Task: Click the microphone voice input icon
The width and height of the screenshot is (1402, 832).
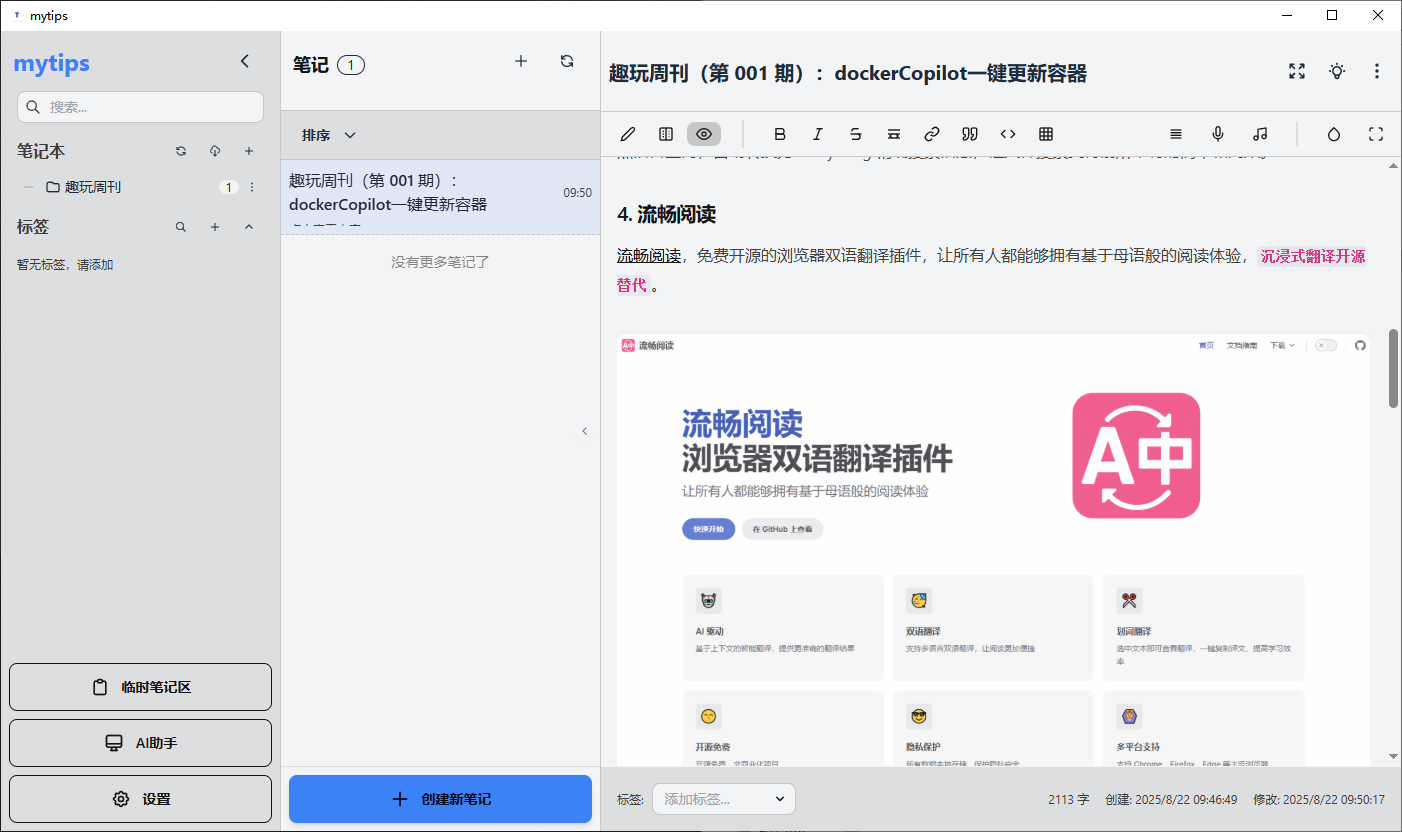Action: coord(1218,134)
